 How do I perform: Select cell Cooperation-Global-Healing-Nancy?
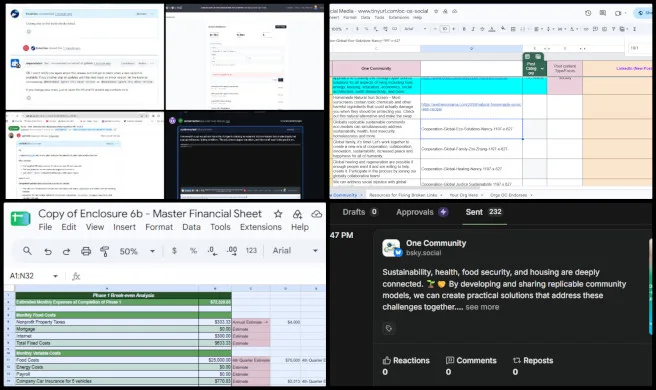point(471,169)
